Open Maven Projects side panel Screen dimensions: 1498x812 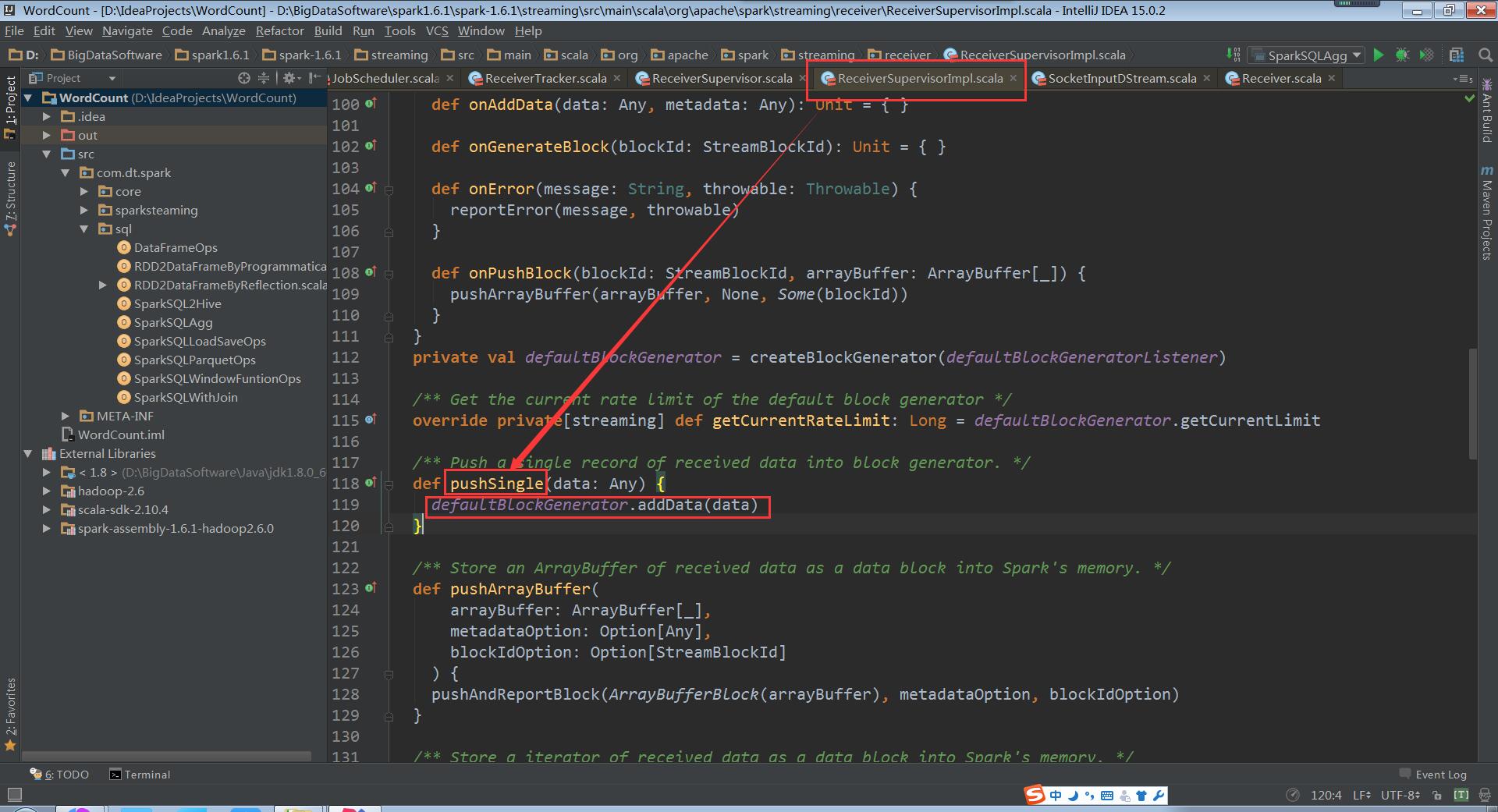(1486, 212)
